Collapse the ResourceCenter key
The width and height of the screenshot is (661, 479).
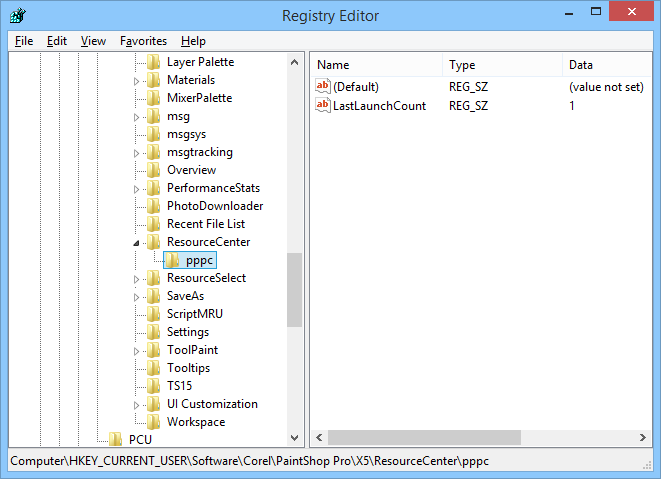pos(136,243)
